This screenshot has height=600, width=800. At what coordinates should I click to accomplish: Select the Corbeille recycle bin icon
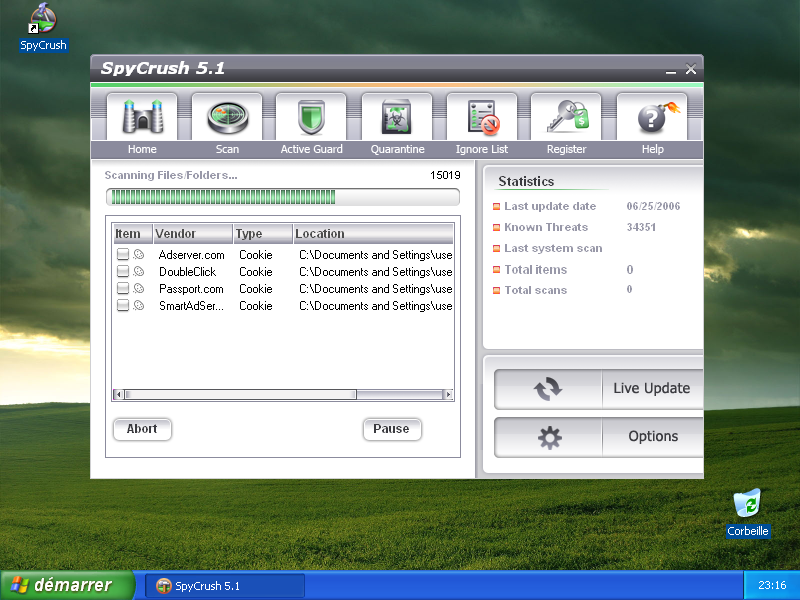coord(747,504)
